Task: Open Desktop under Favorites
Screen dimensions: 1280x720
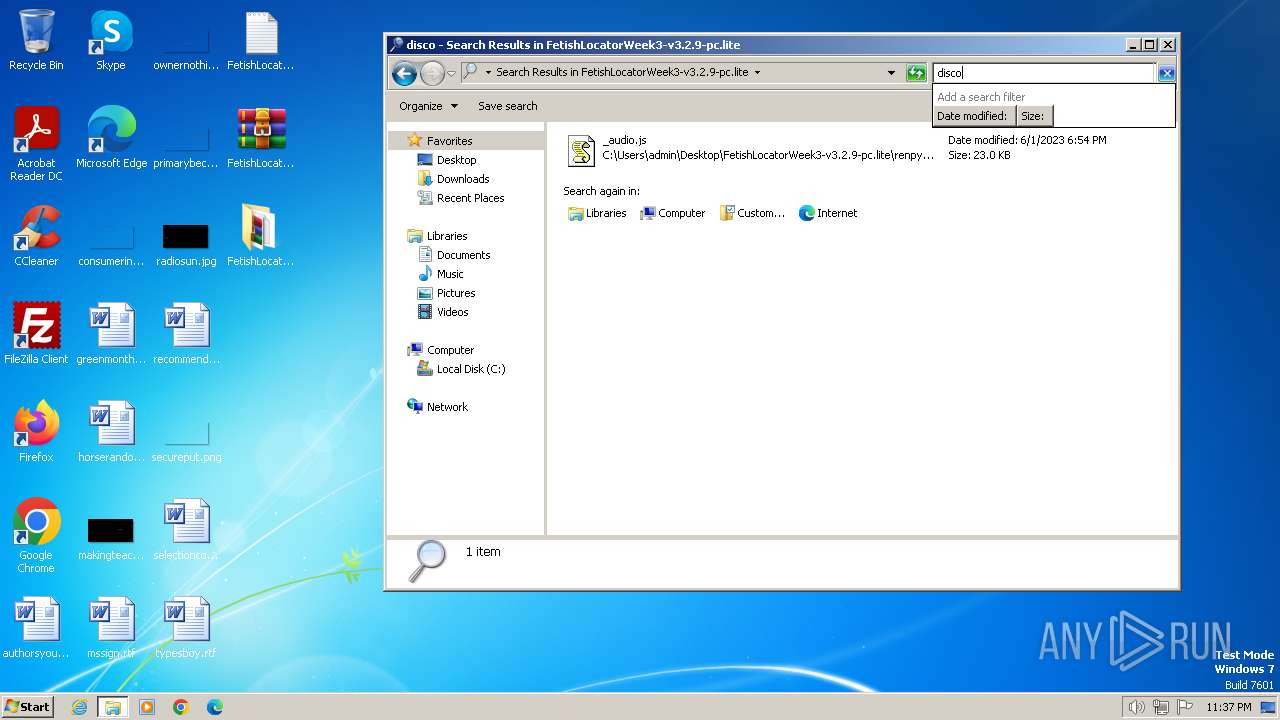Action: pyautogui.click(x=456, y=160)
